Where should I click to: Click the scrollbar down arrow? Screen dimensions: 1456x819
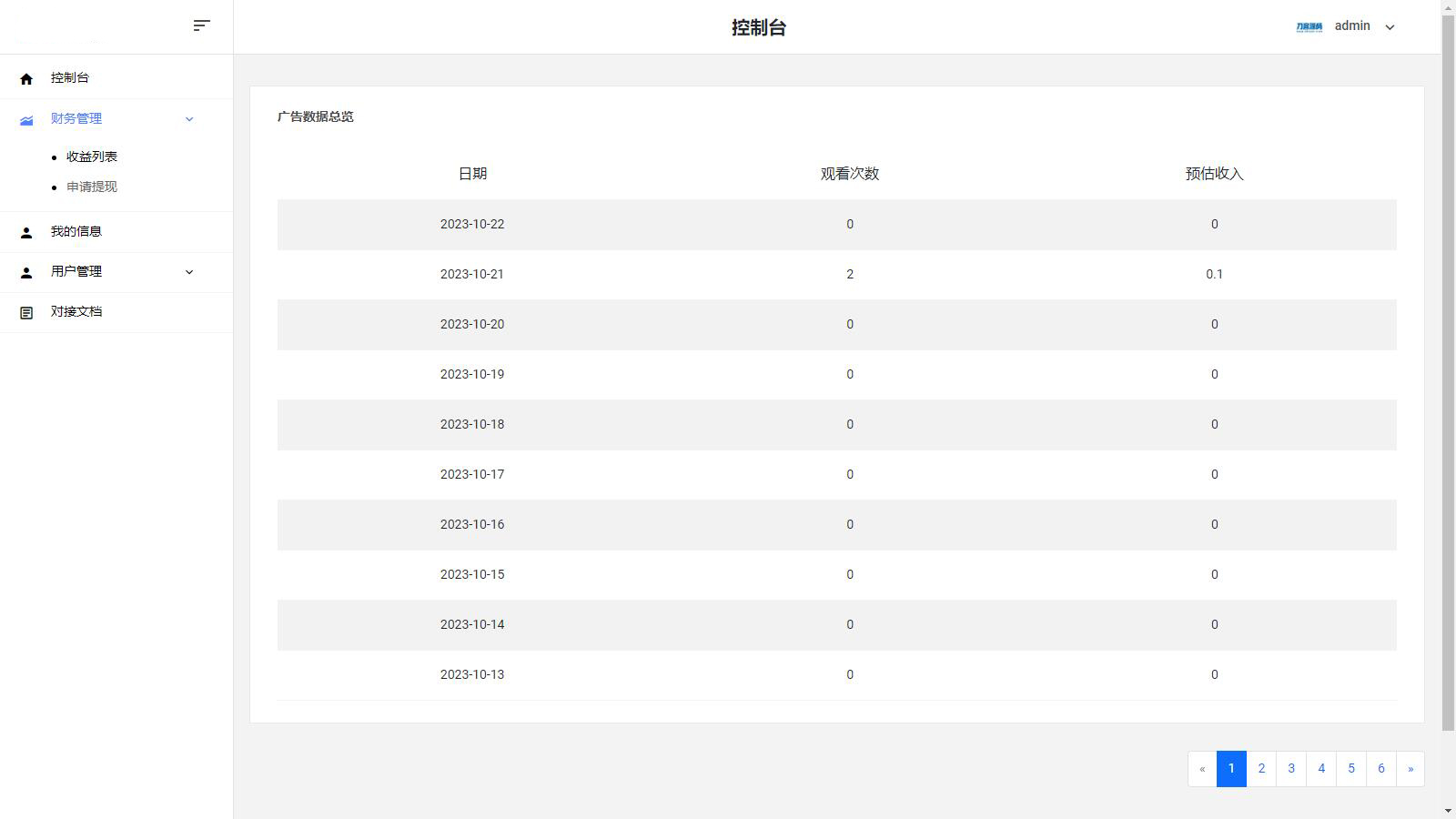(1448, 811)
